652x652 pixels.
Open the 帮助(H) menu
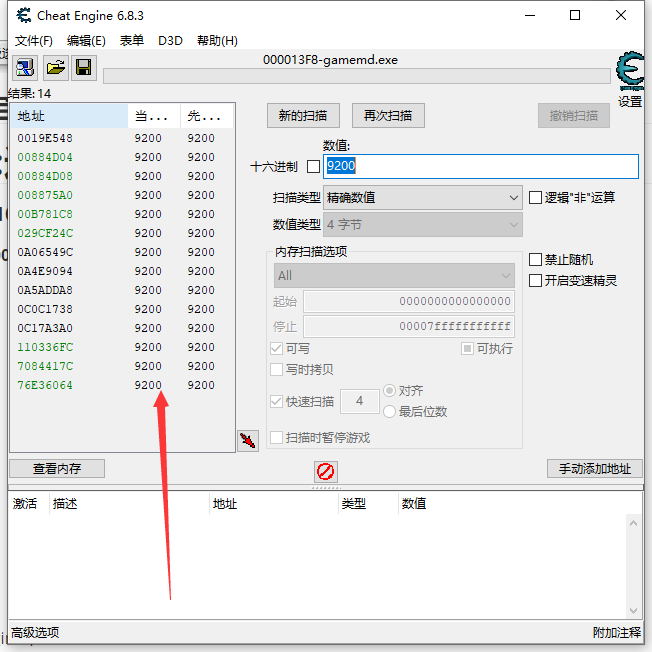point(217,41)
